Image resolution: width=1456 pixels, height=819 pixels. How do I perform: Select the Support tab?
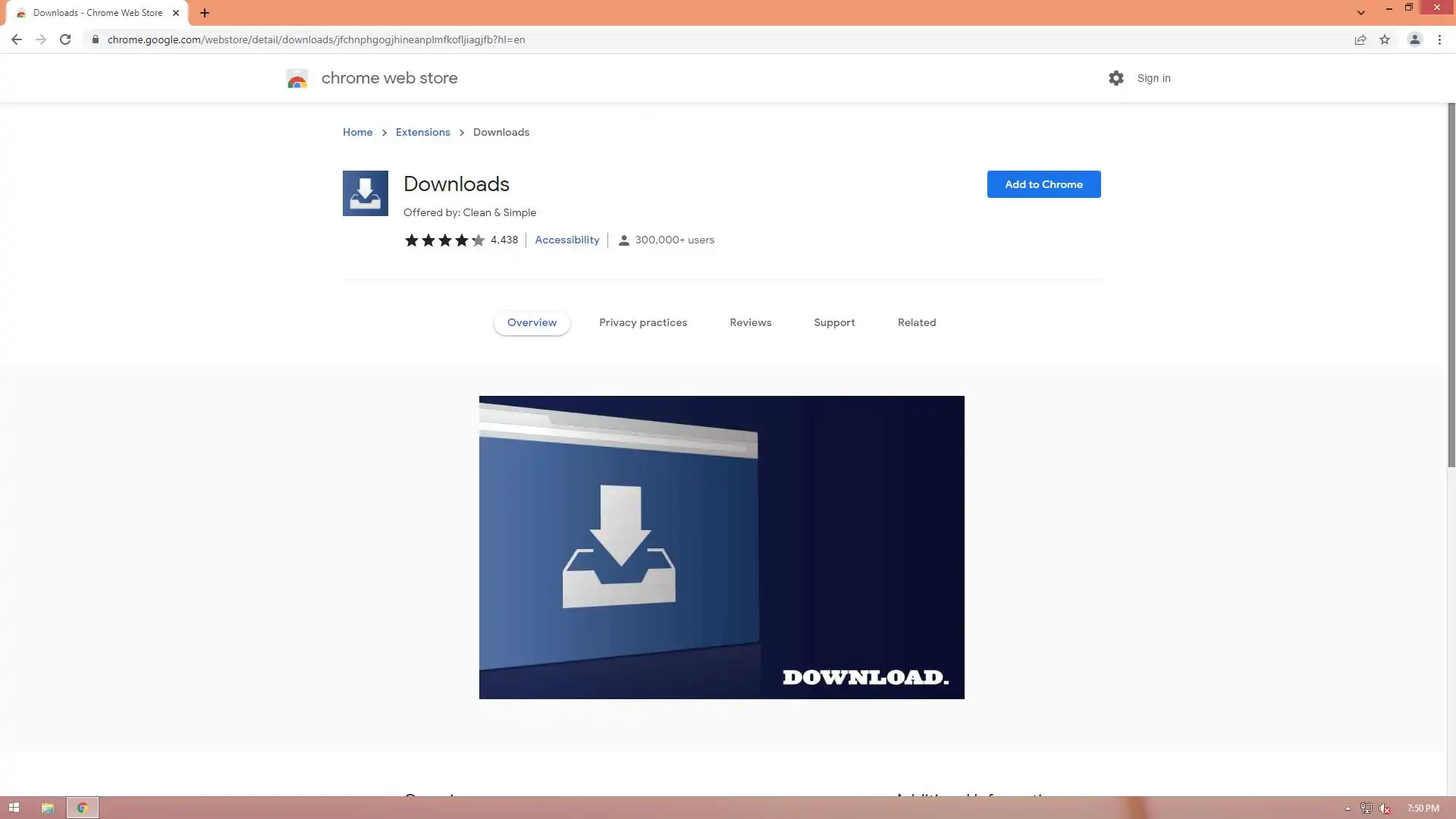834,322
